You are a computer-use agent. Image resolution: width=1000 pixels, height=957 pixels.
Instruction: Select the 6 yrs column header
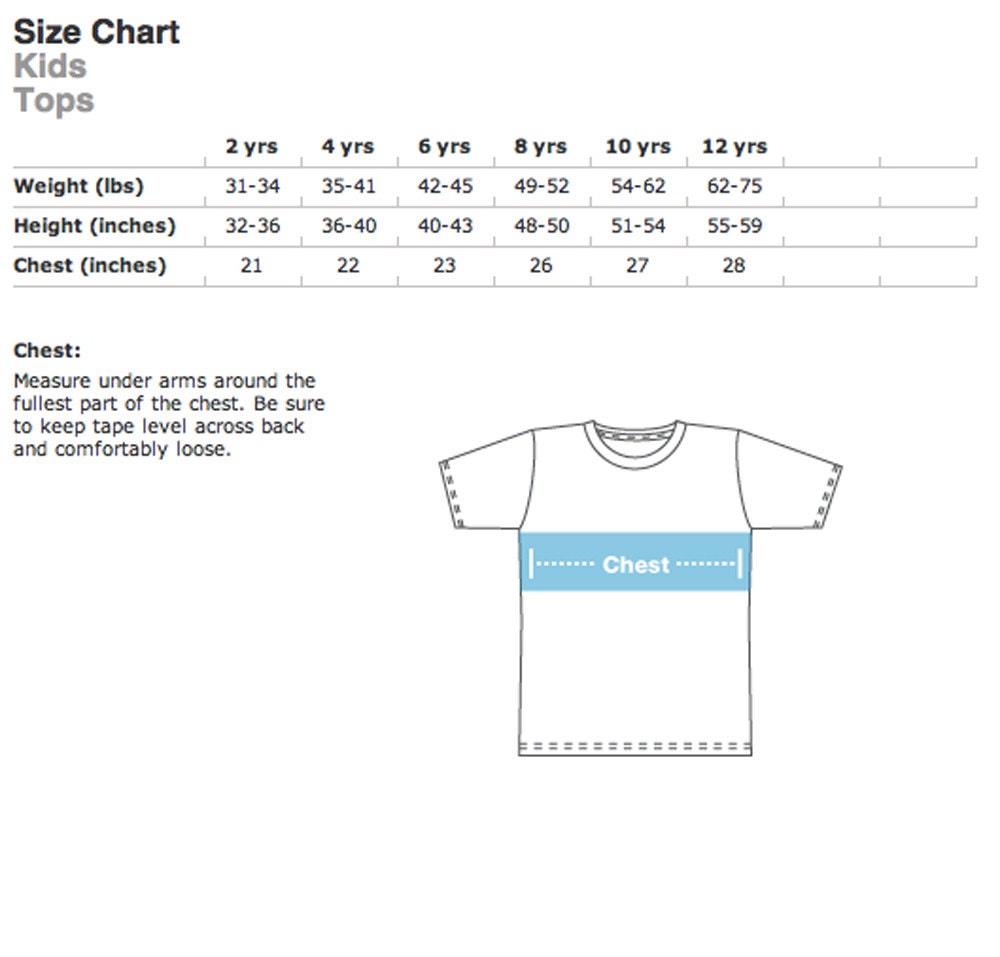tap(445, 147)
